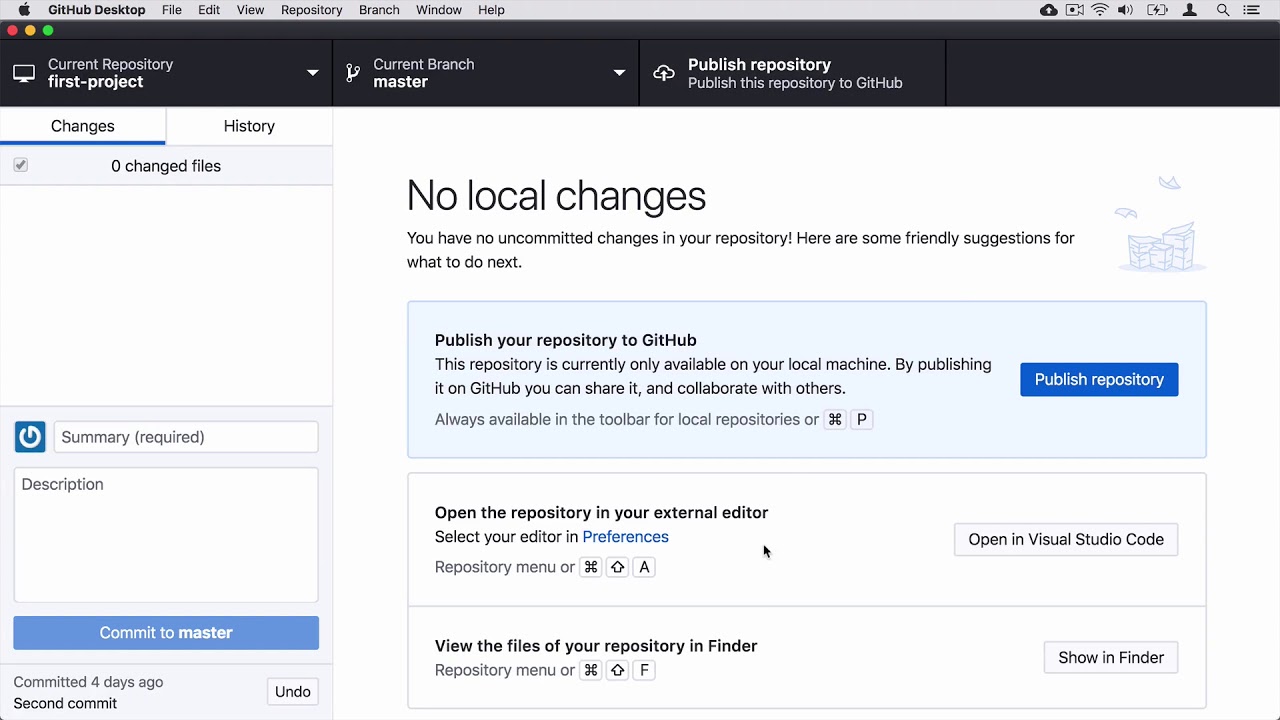The height and width of the screenshot is (720, 1280).
Task: Open the Apple menu
Action: (24, 10)
